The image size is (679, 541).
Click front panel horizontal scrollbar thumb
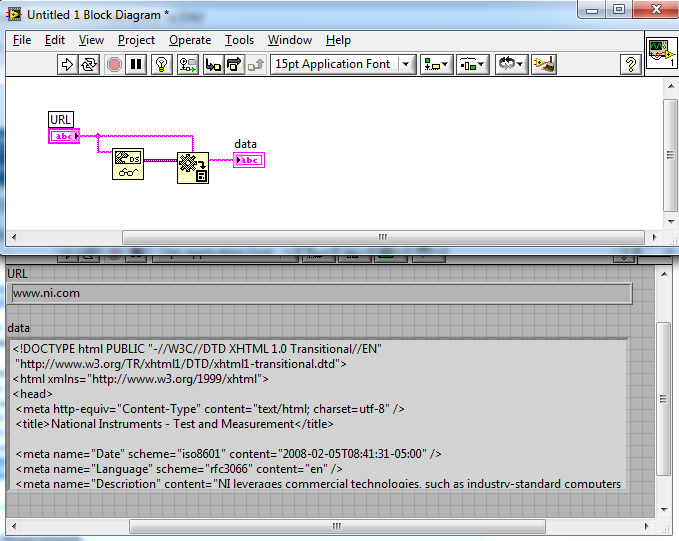[x=337, y=527]
